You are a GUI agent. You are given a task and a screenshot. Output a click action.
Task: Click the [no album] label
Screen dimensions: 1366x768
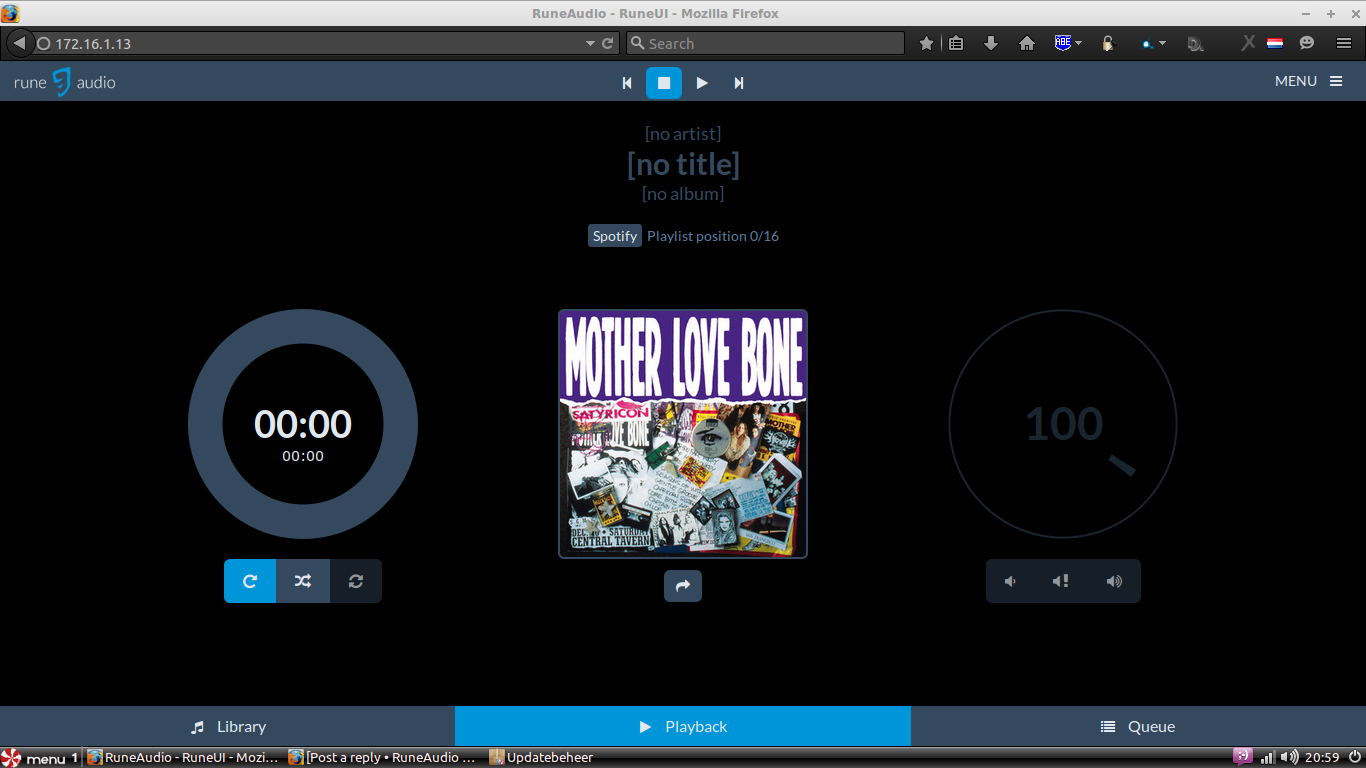point(683,194)
